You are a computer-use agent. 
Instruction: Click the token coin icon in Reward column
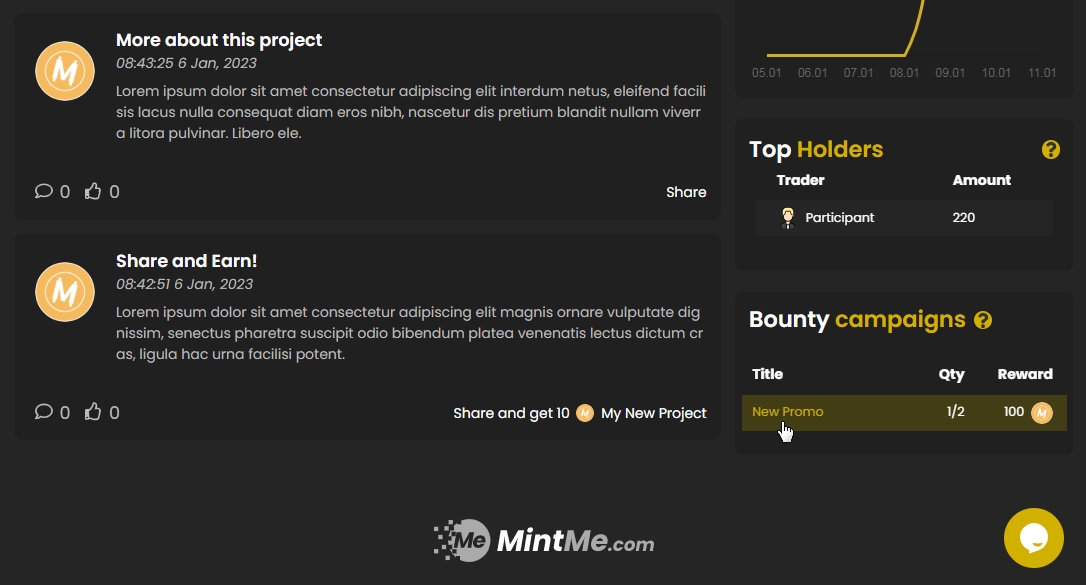click(1042, 413)
